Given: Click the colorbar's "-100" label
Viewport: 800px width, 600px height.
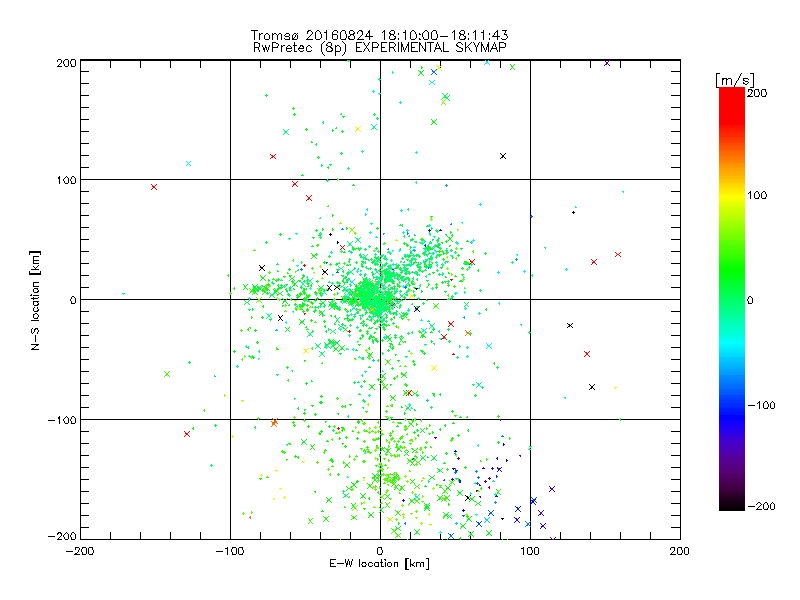Looking at the screenshot, I should pyautogui.click(x=761, y=405).
